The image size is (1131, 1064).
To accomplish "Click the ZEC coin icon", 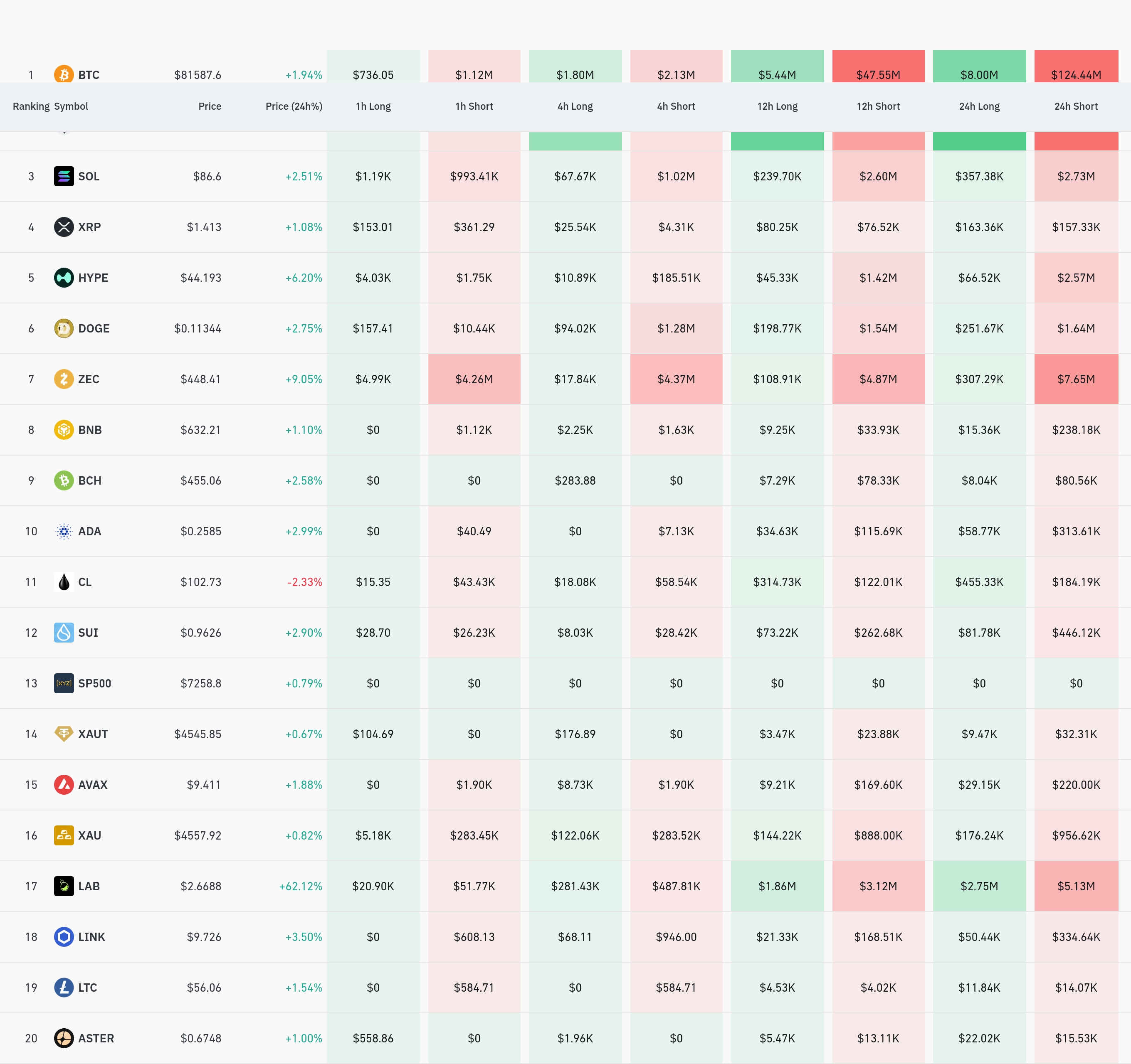I will pos(64,379).
